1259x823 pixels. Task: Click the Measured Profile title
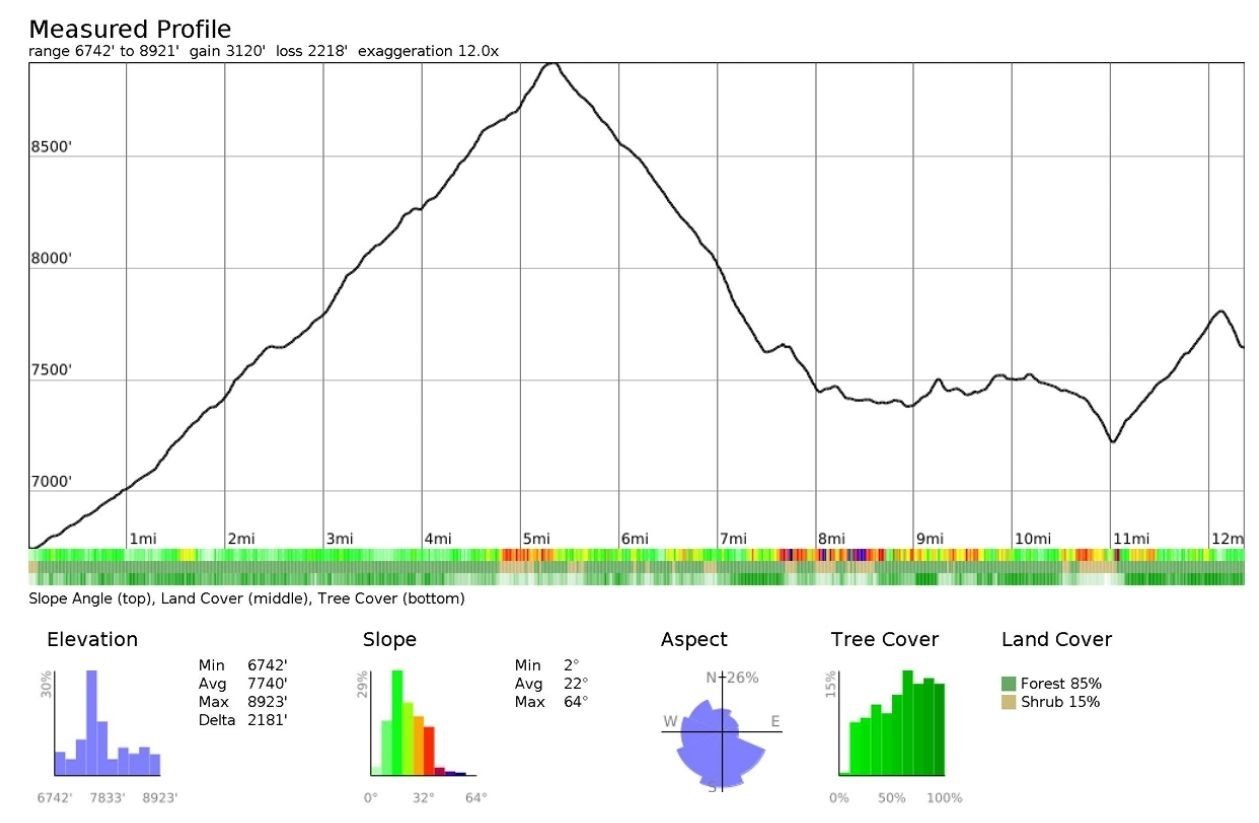point(130,29)
